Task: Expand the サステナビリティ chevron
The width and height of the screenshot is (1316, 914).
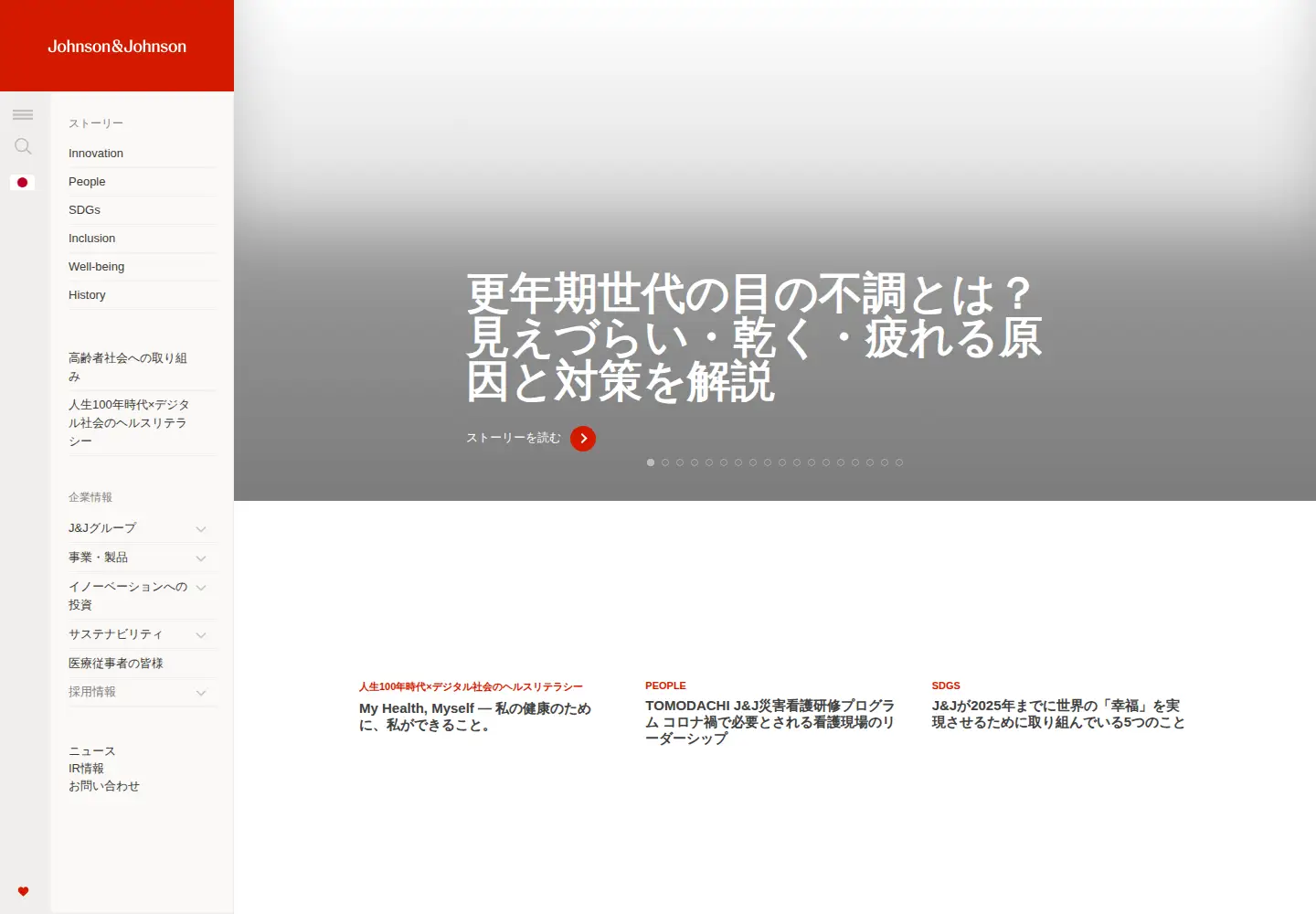Action: click(201, 634)
